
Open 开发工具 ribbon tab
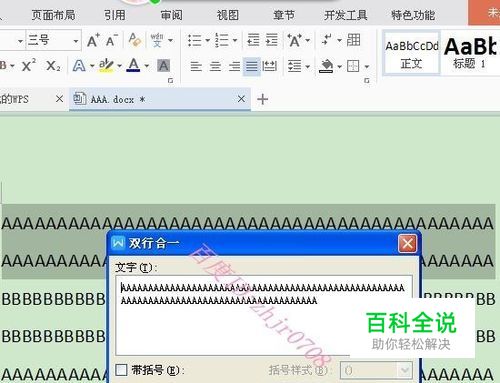click(346, 15)
